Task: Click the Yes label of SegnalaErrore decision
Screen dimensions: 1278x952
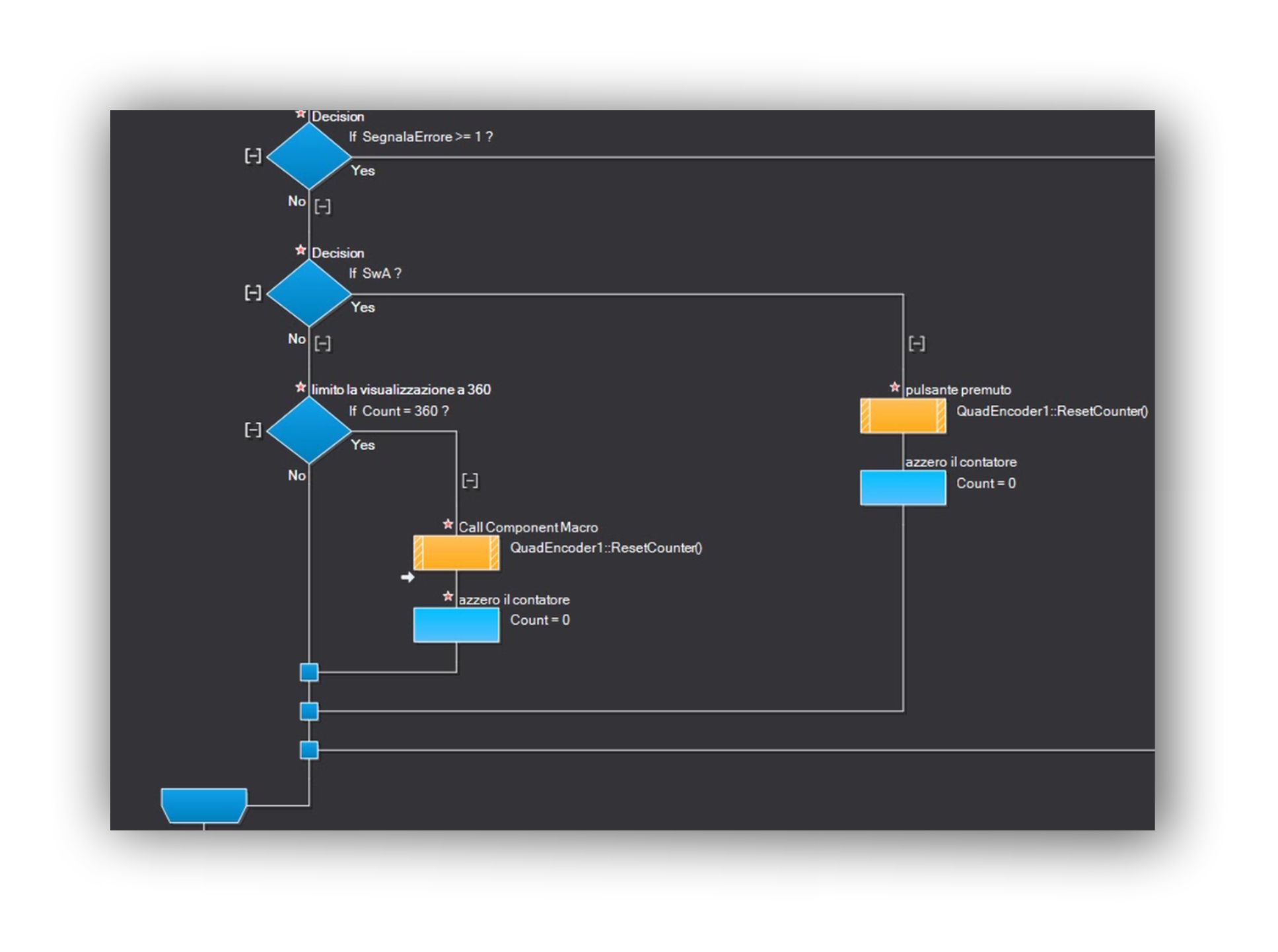Action: click(x=363, y=170)
